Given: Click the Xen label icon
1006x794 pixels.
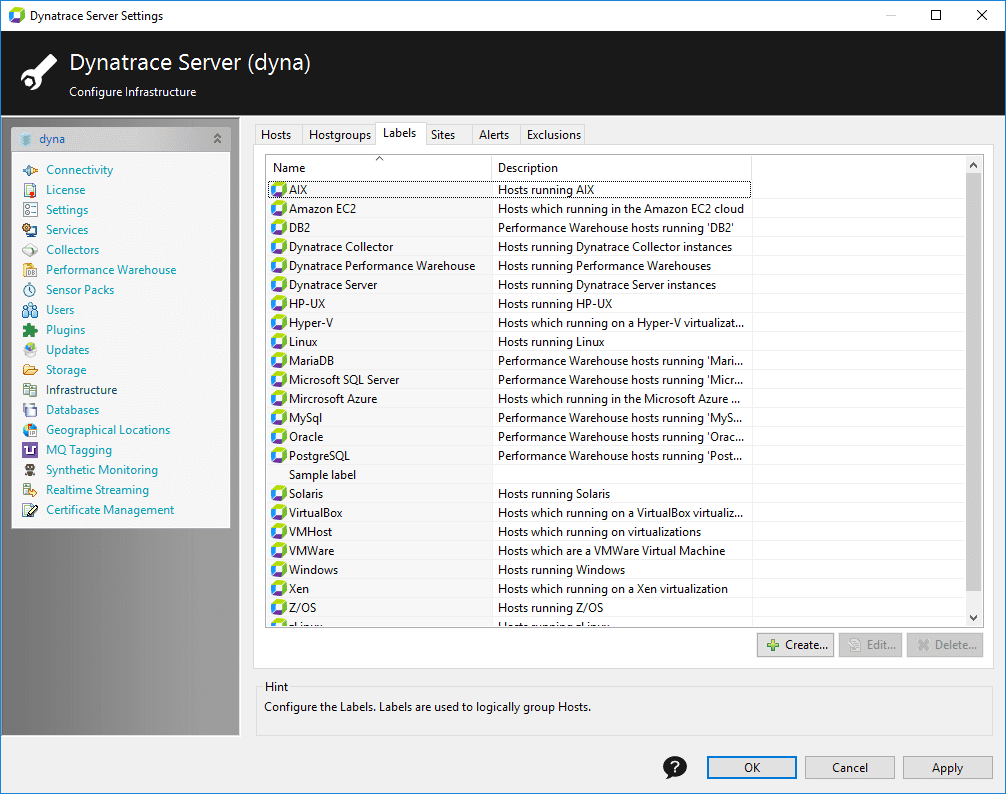Looking at the screenshot, I should tap(278, 589).
